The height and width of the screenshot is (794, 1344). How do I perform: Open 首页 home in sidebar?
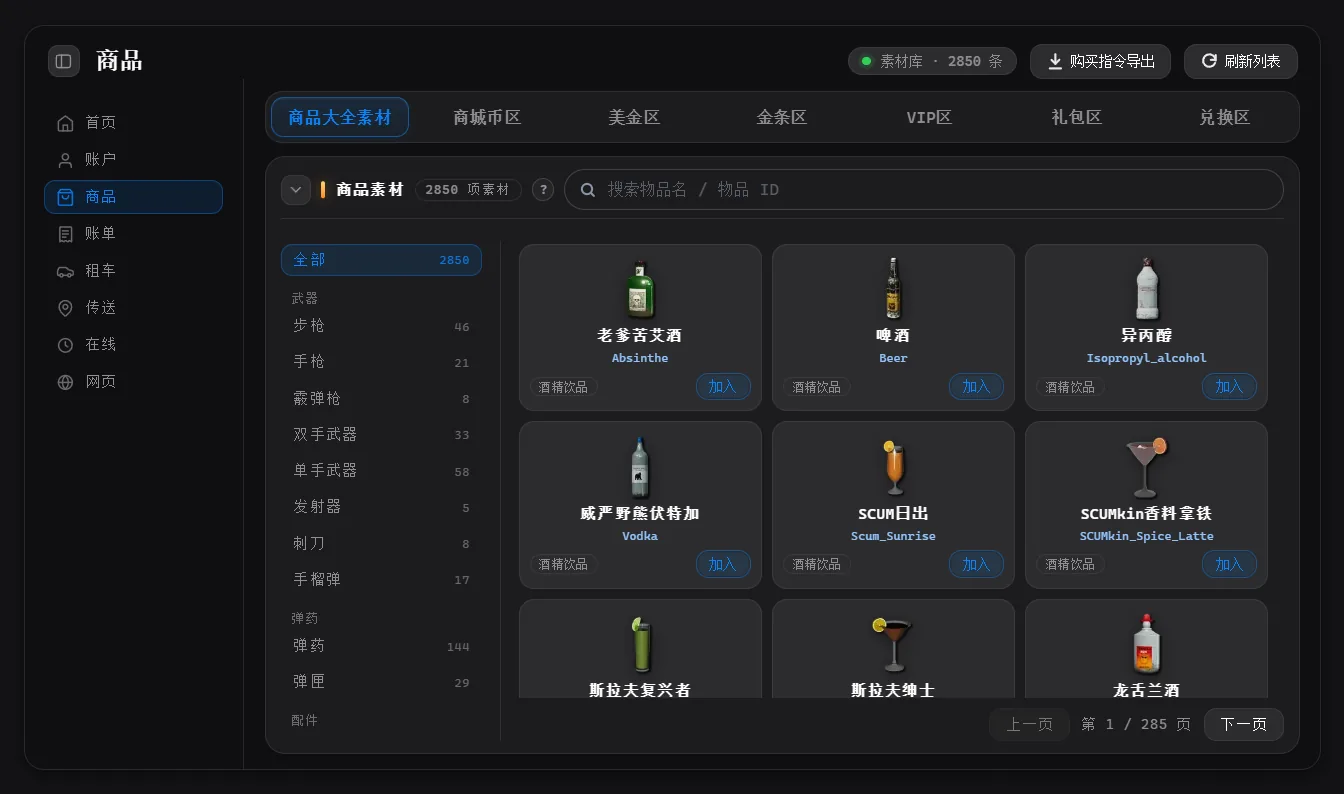[133, 123]
